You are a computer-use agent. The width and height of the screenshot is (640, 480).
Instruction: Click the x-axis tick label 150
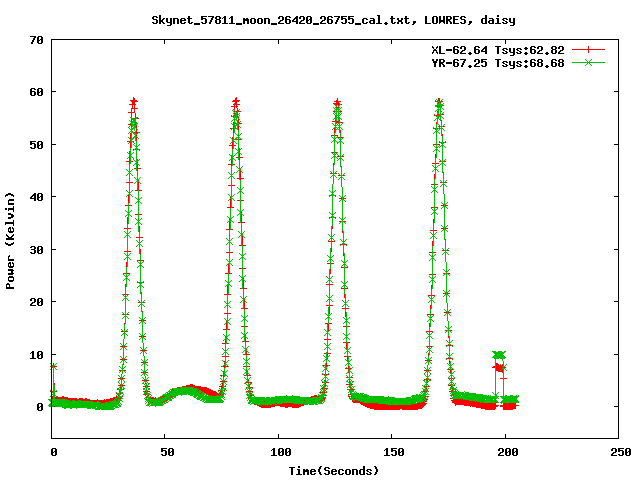tap(394, 452)
